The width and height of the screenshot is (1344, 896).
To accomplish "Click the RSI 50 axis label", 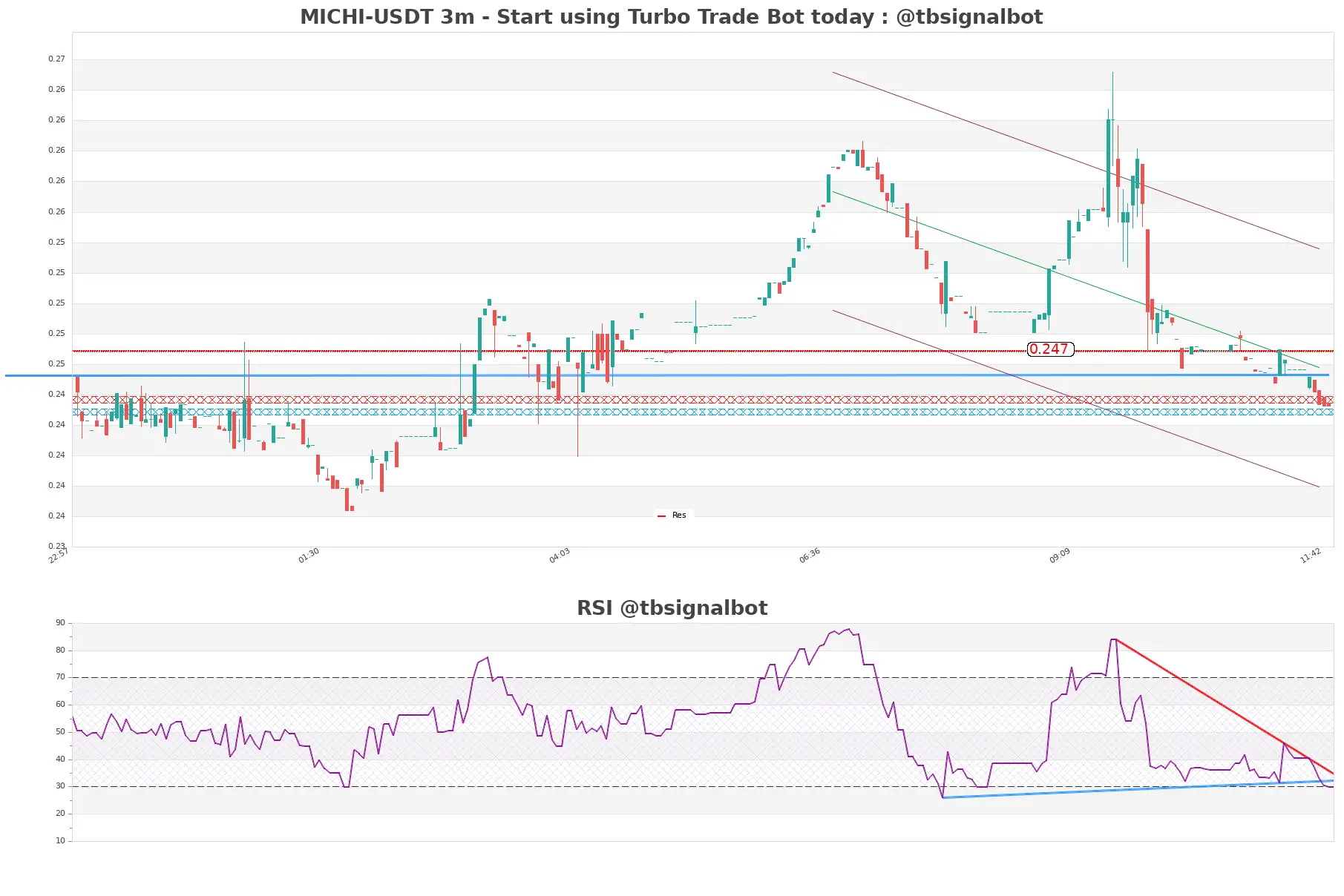I will (60, 732).
